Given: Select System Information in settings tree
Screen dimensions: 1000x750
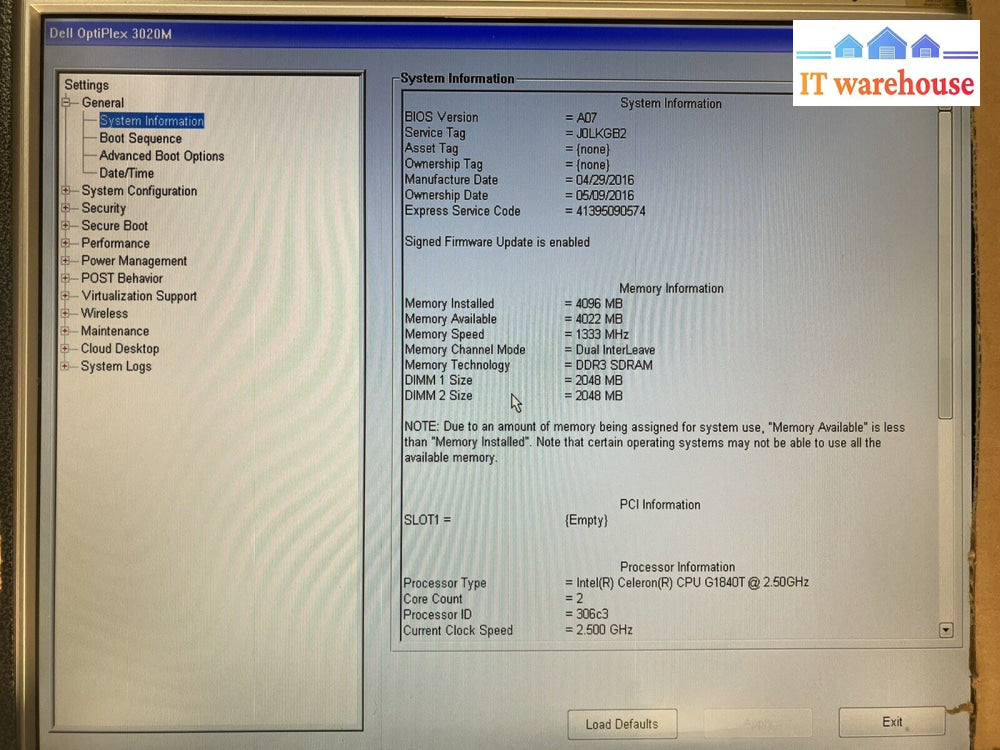Looking at the screenshot, I should coord(151,121).
